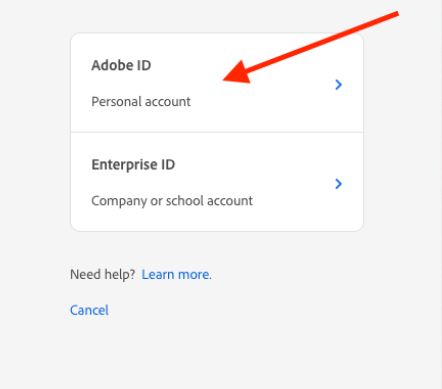Click the 'Personal account' text

point(141,102)
